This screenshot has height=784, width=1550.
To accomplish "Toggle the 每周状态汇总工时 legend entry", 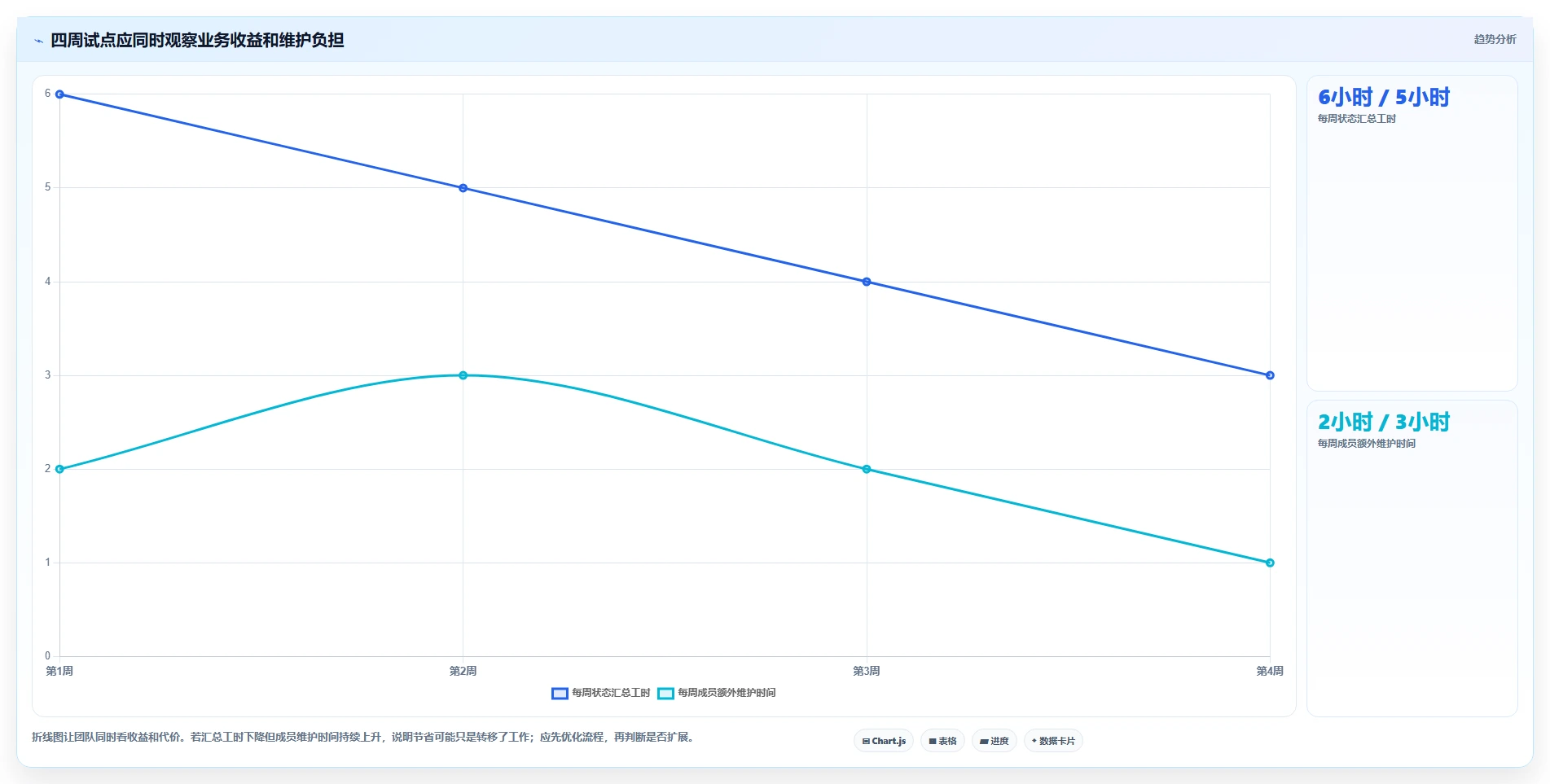I will pos(601,693).
